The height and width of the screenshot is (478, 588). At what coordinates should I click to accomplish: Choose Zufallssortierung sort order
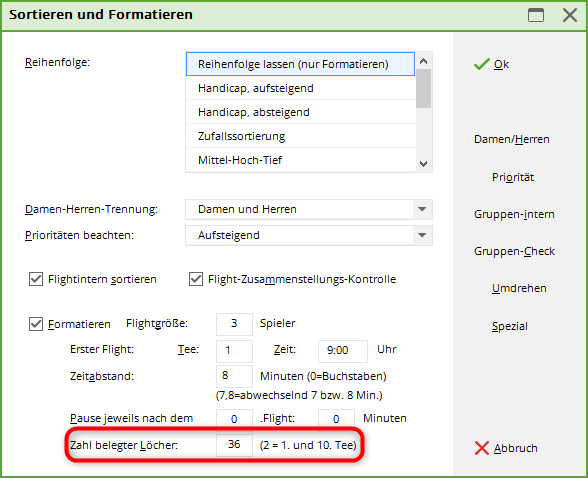301,136
